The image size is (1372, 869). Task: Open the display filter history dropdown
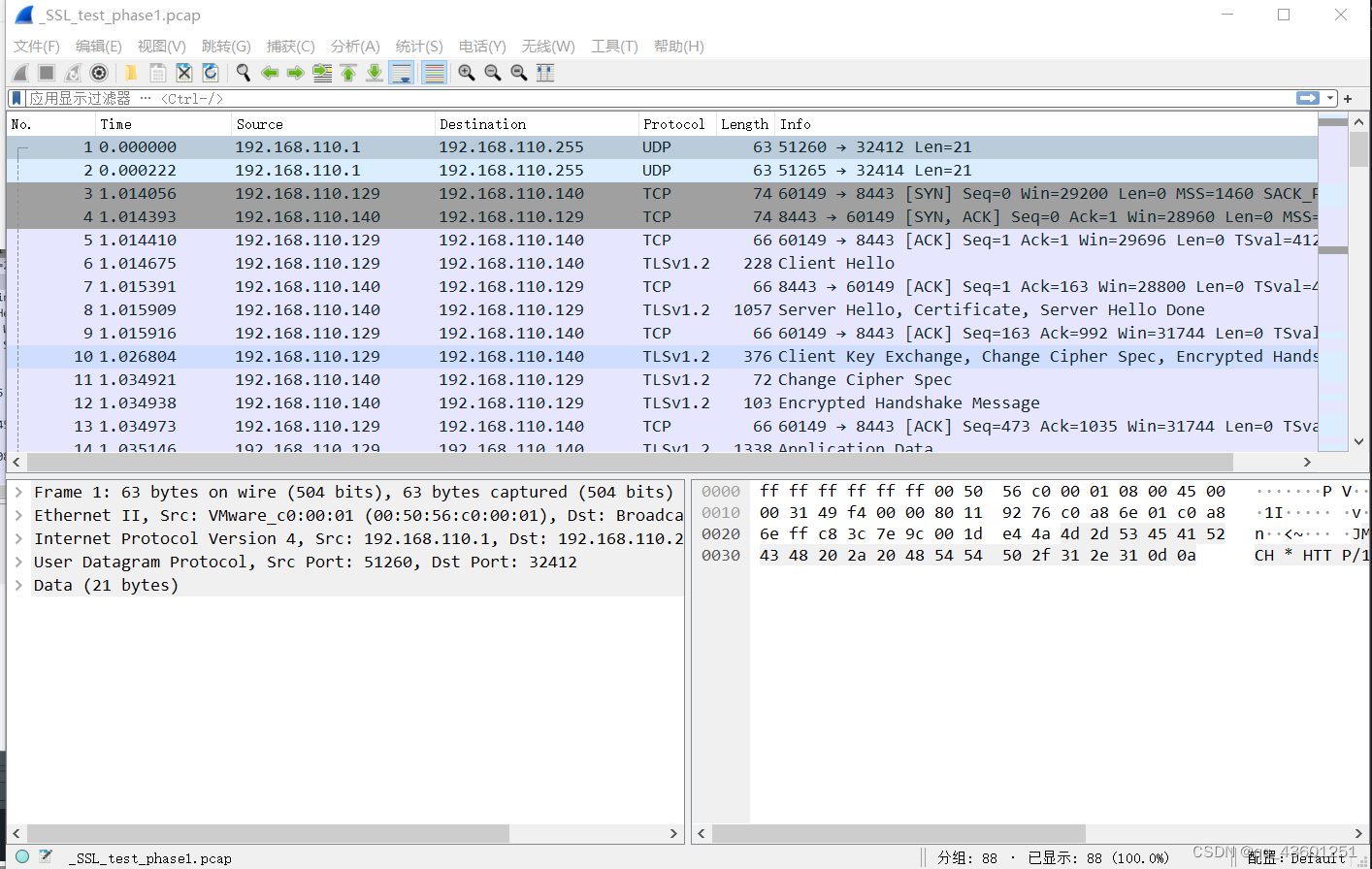coord(1330,98)
